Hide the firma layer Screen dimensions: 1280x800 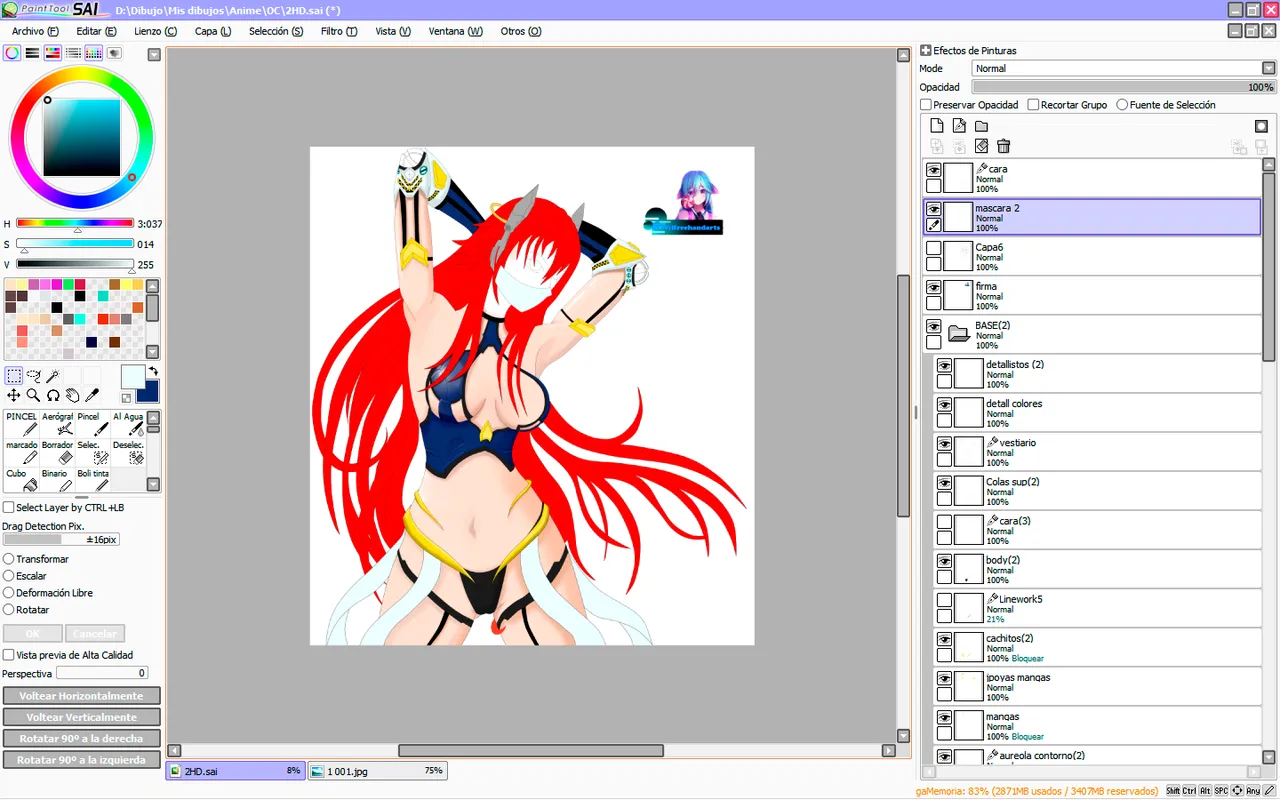(933, 287)
